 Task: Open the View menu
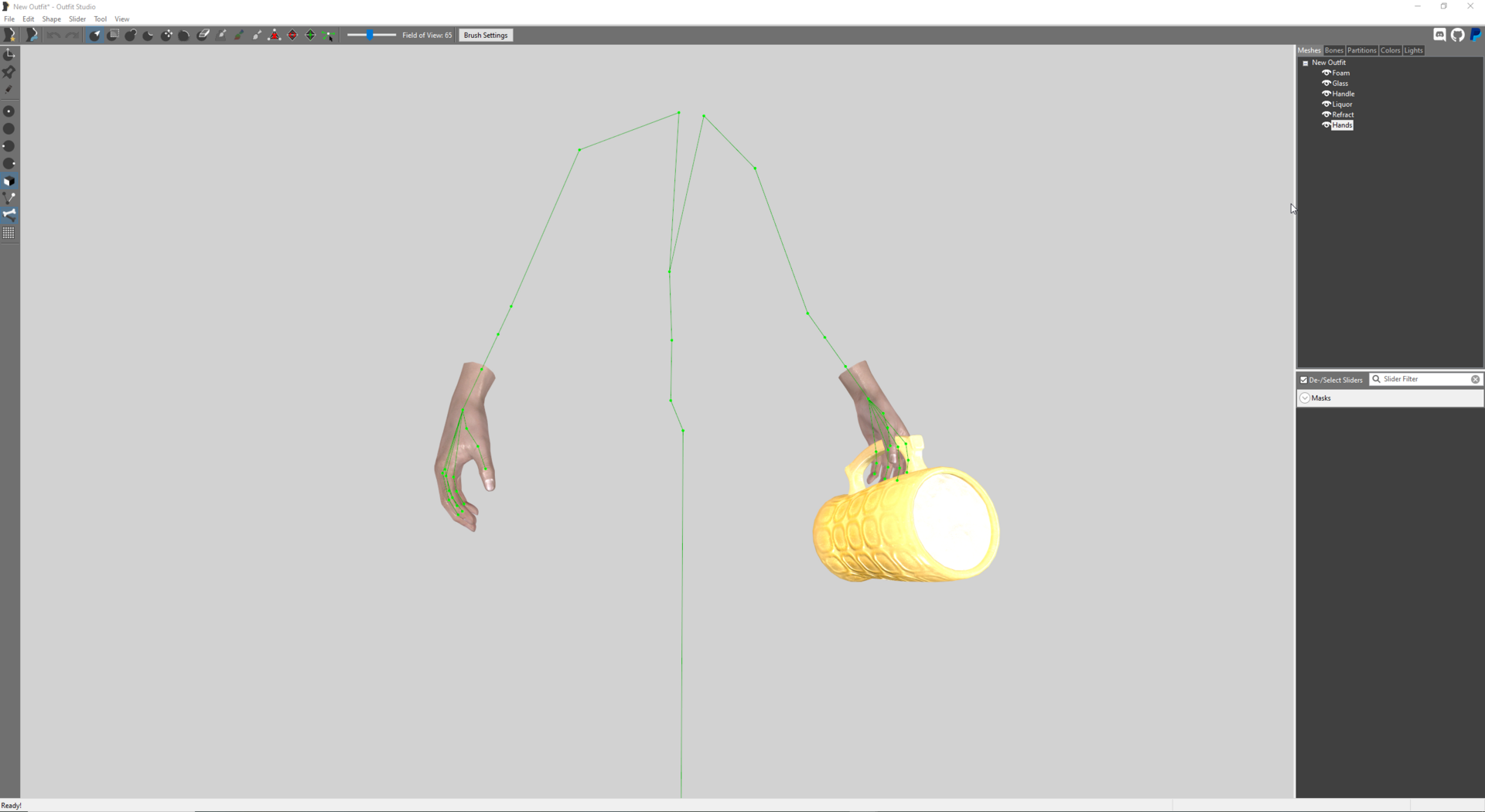point(122,19)
